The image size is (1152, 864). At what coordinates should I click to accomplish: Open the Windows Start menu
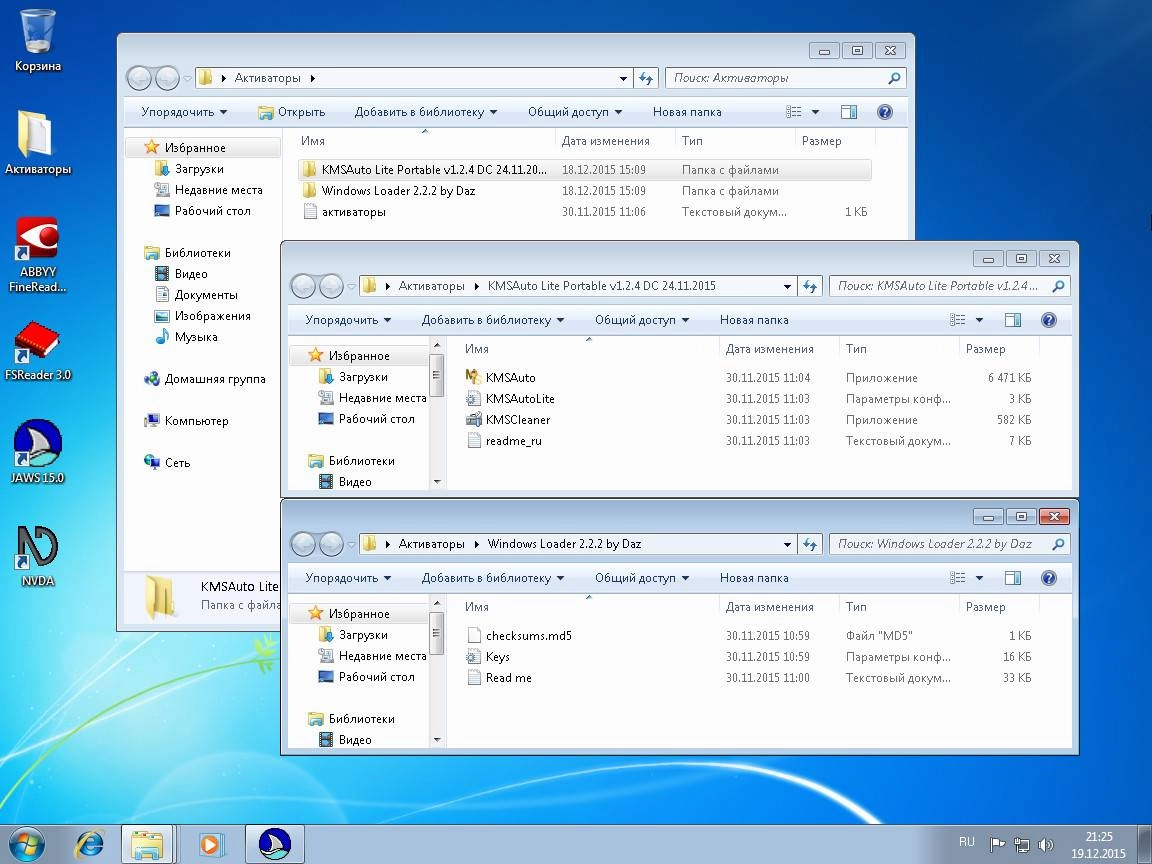coord(26,845)
